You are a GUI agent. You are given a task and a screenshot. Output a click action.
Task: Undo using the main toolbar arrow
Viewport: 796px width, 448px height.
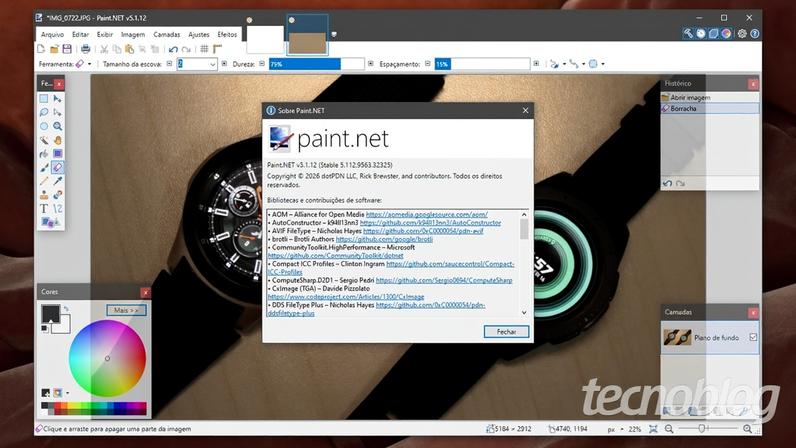[173, 49]
